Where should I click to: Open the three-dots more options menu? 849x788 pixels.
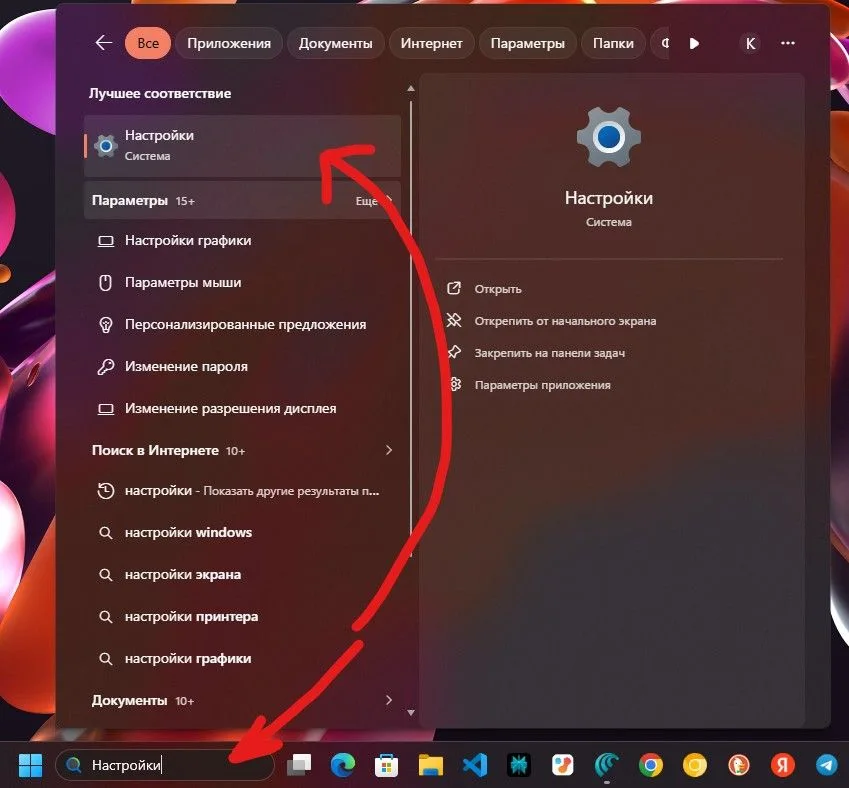click(x=788, y=43)
